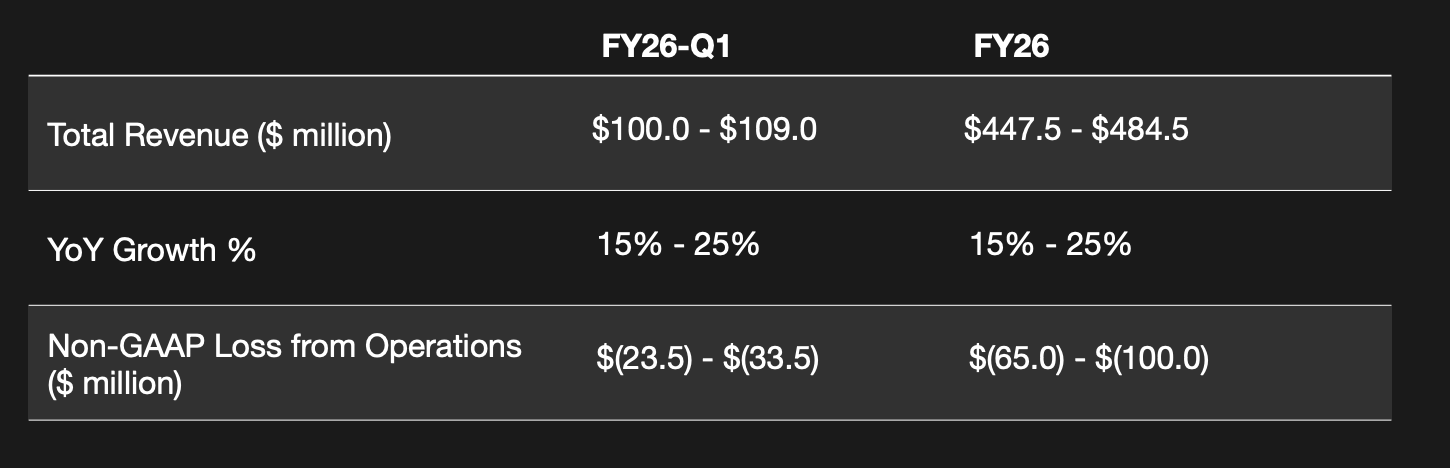Click the $(33.5) loss value
This screenshot has height=468, width=1450.
tap(771, 358)
